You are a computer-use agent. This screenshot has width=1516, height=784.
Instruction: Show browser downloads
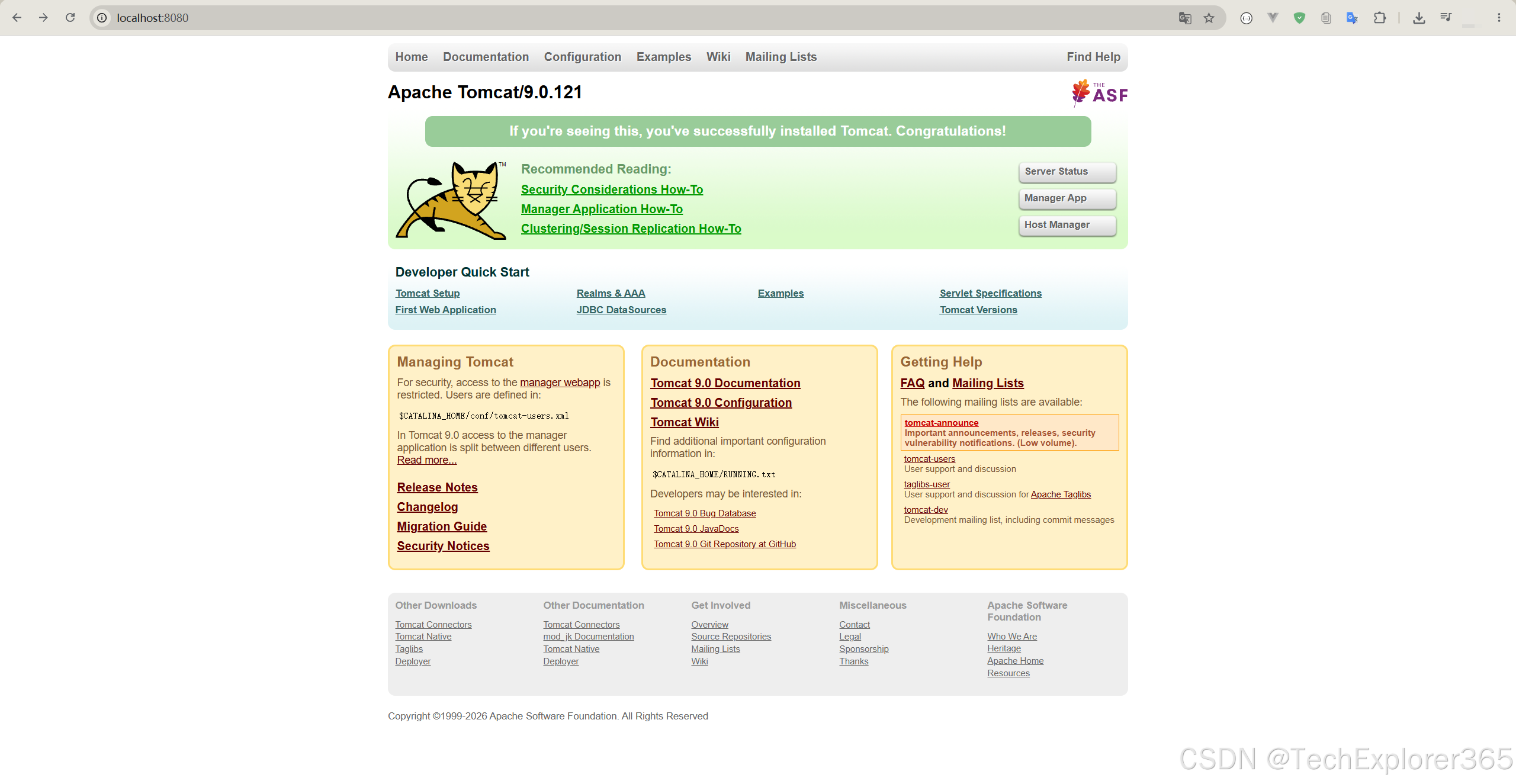click(x=1419, y=18)
